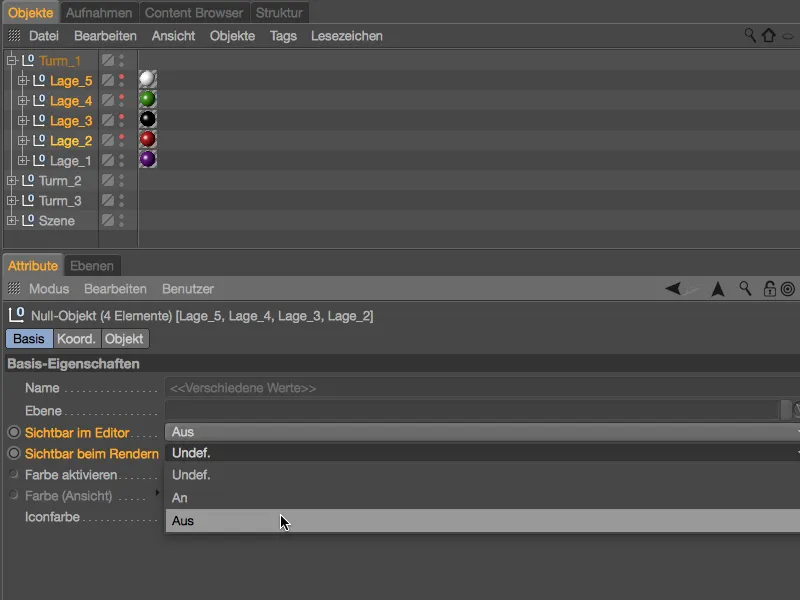Screen dimensions: 800x600
Task: Expand the Szene tree node
Action: click(x=12, y=221)
